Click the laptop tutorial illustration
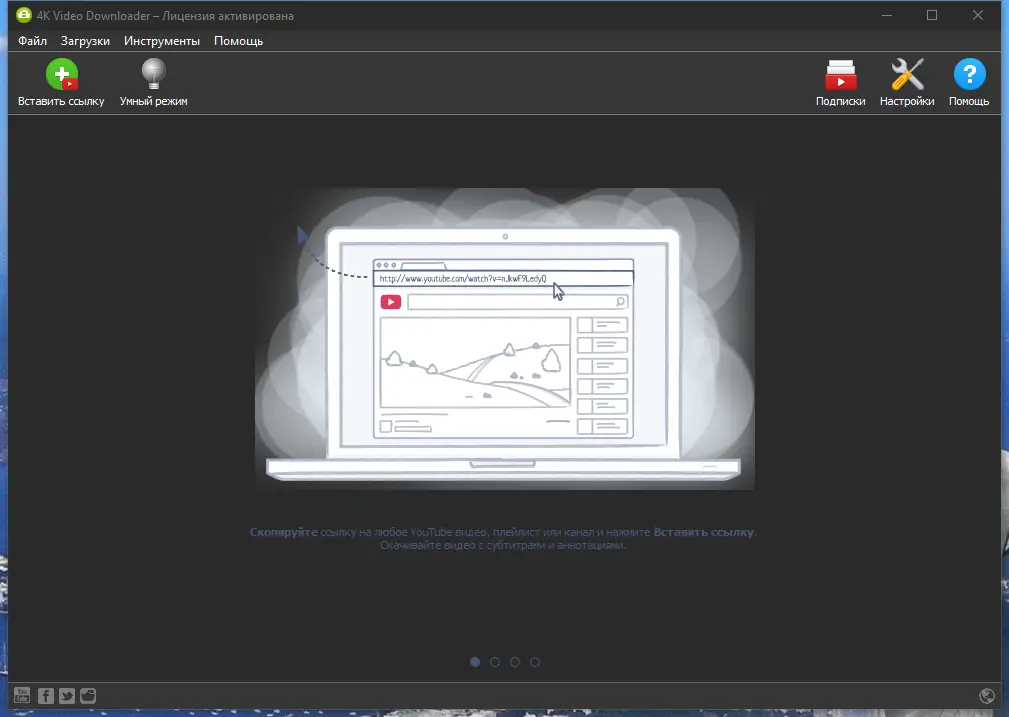The height and width of the screenshot is (717, 1009). point(504,339)
